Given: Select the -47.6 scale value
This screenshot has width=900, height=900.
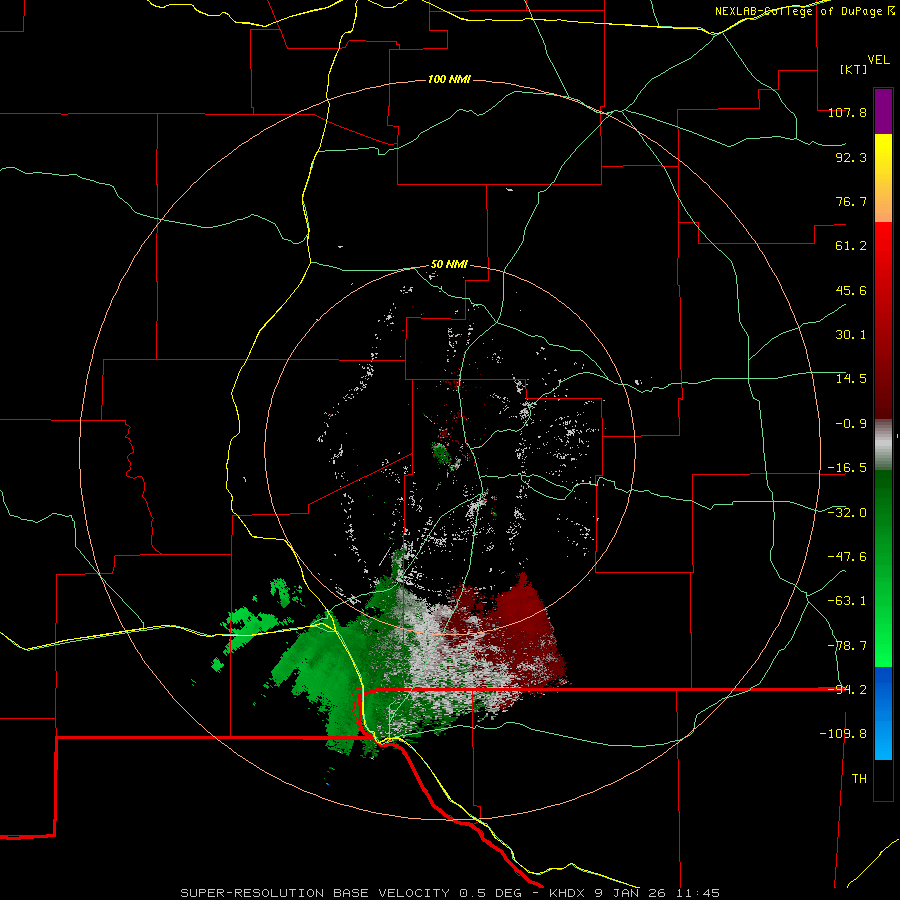Looking at the screenshot, I should pyautogui.click(x=847, y=557).
